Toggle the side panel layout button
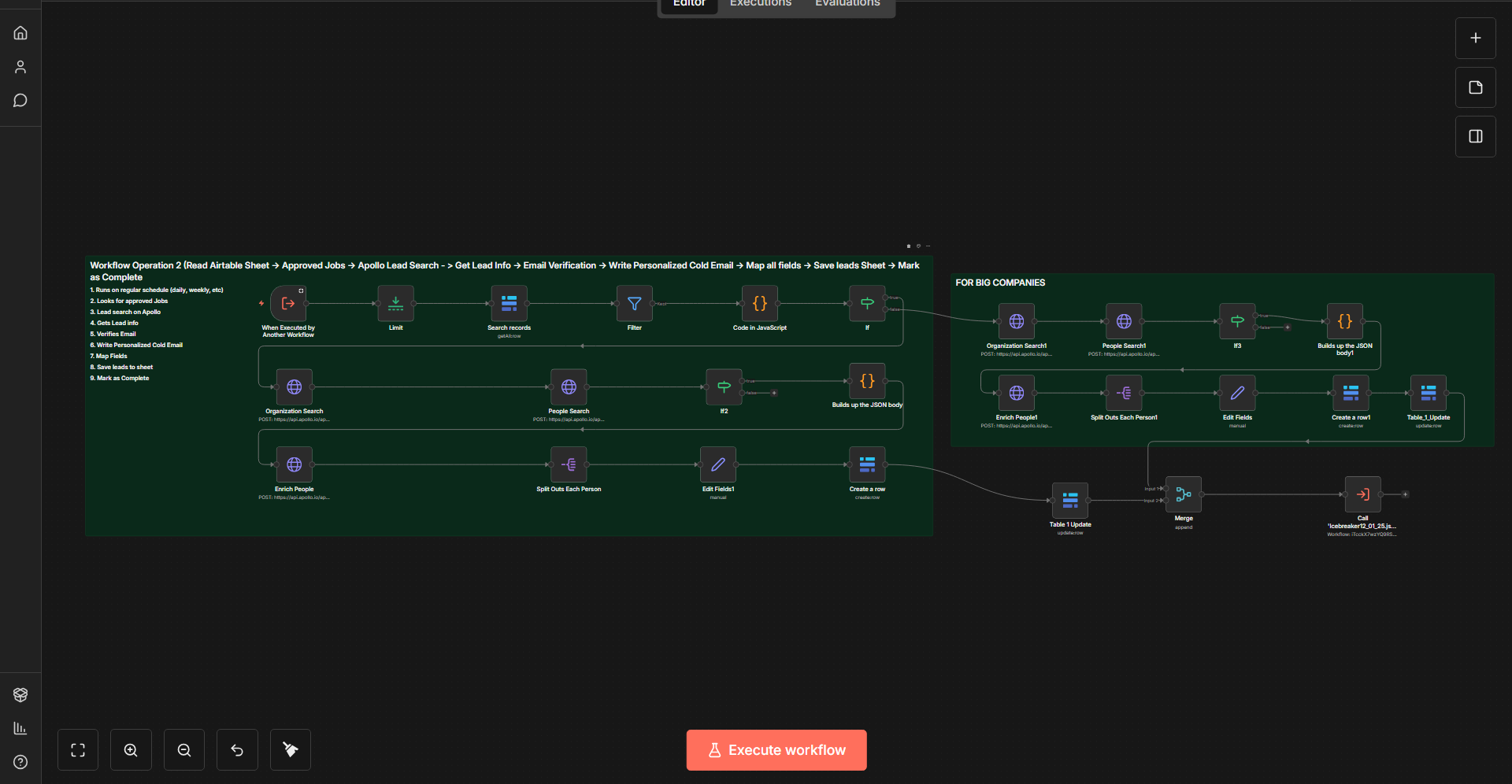The height and width of the screenshot is (784, 1512). pos(1476,136)
